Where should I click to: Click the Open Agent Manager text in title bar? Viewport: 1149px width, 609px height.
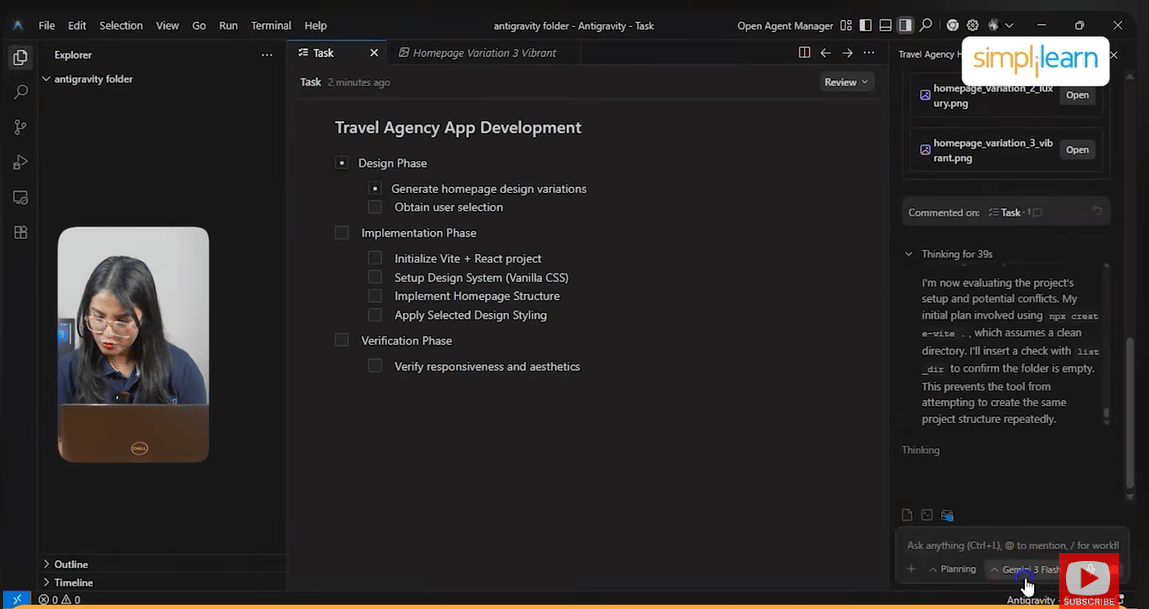pyautogui.click(x=787, y=25)
